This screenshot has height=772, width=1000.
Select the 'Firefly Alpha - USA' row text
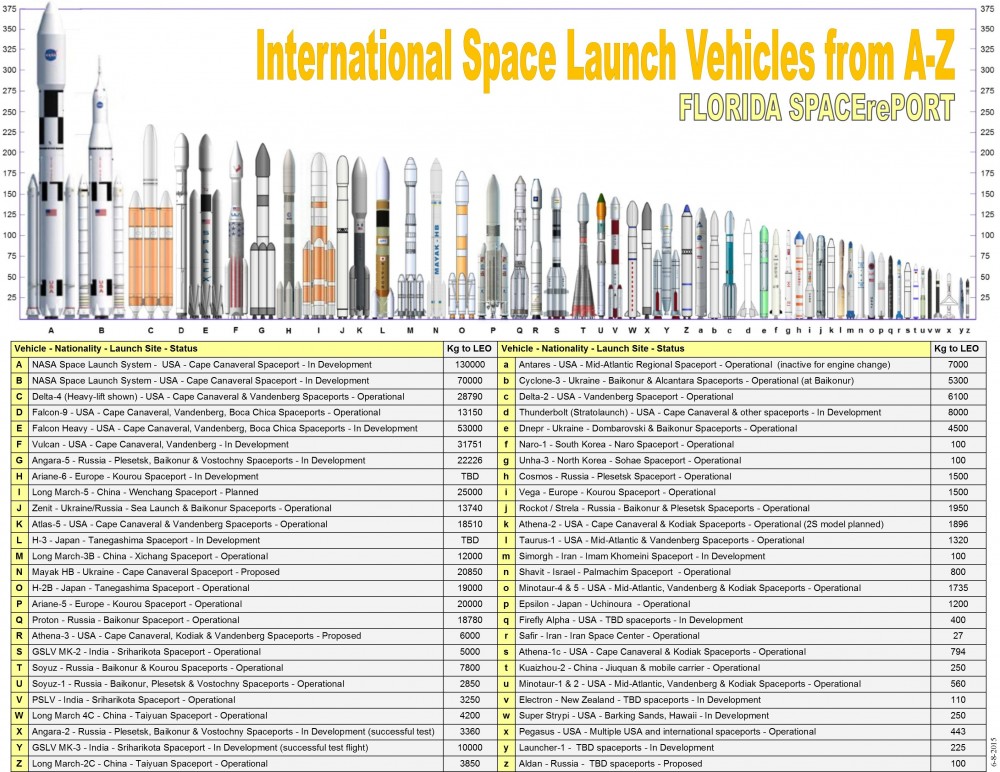(x=631, y=620)
